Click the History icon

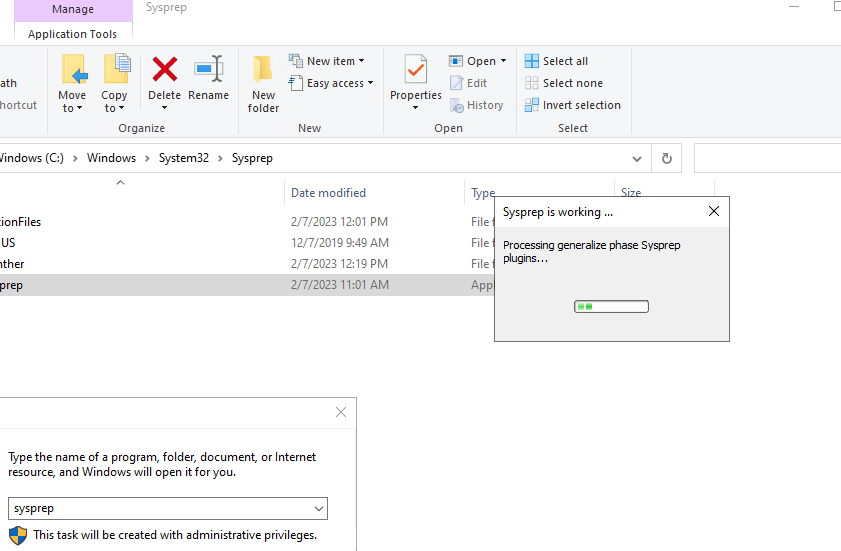(x=457, y=106)
